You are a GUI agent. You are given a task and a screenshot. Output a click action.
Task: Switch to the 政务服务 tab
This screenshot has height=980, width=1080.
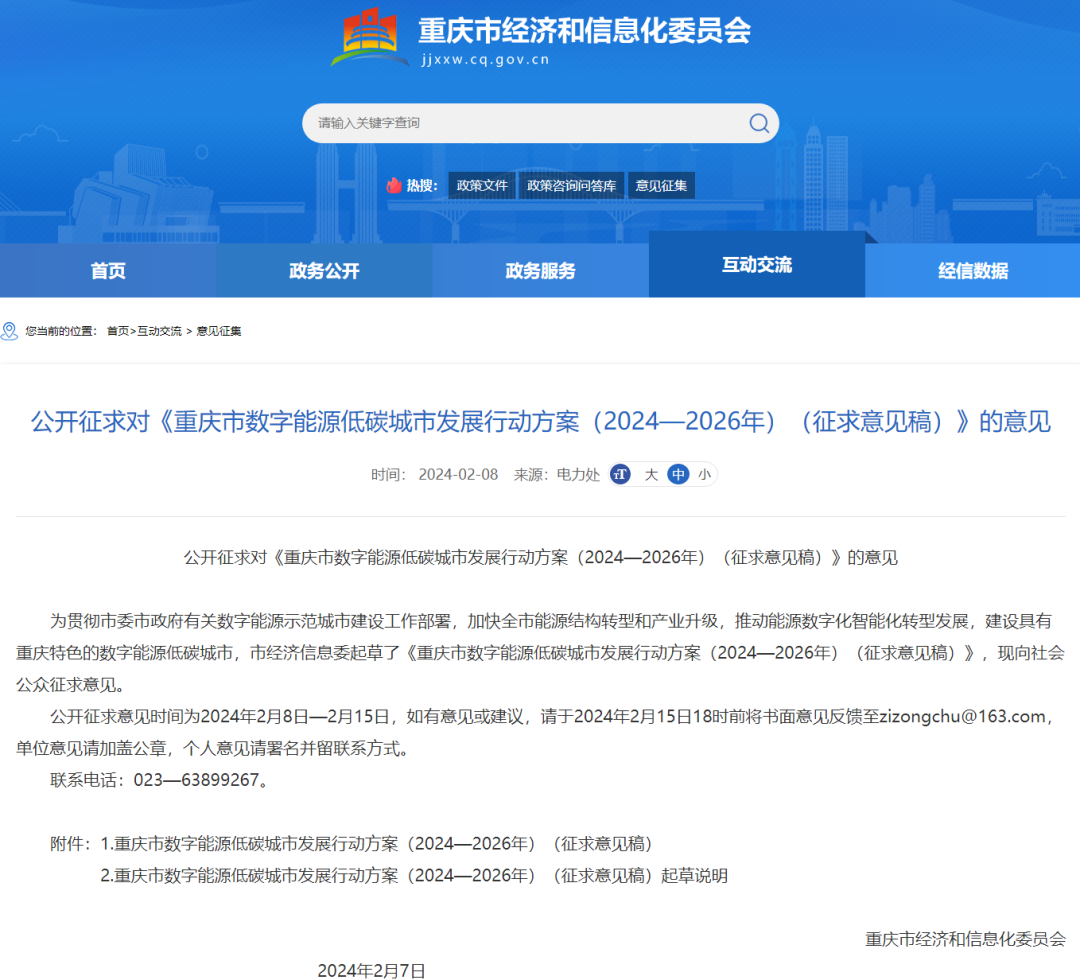[x=540, y=271]
